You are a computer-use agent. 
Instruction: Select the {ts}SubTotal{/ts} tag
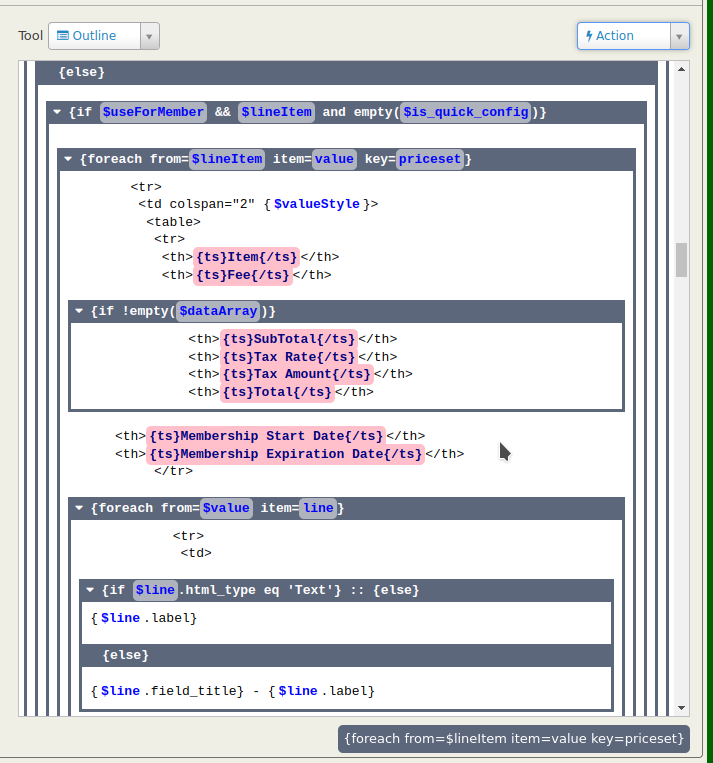(288, 339)
